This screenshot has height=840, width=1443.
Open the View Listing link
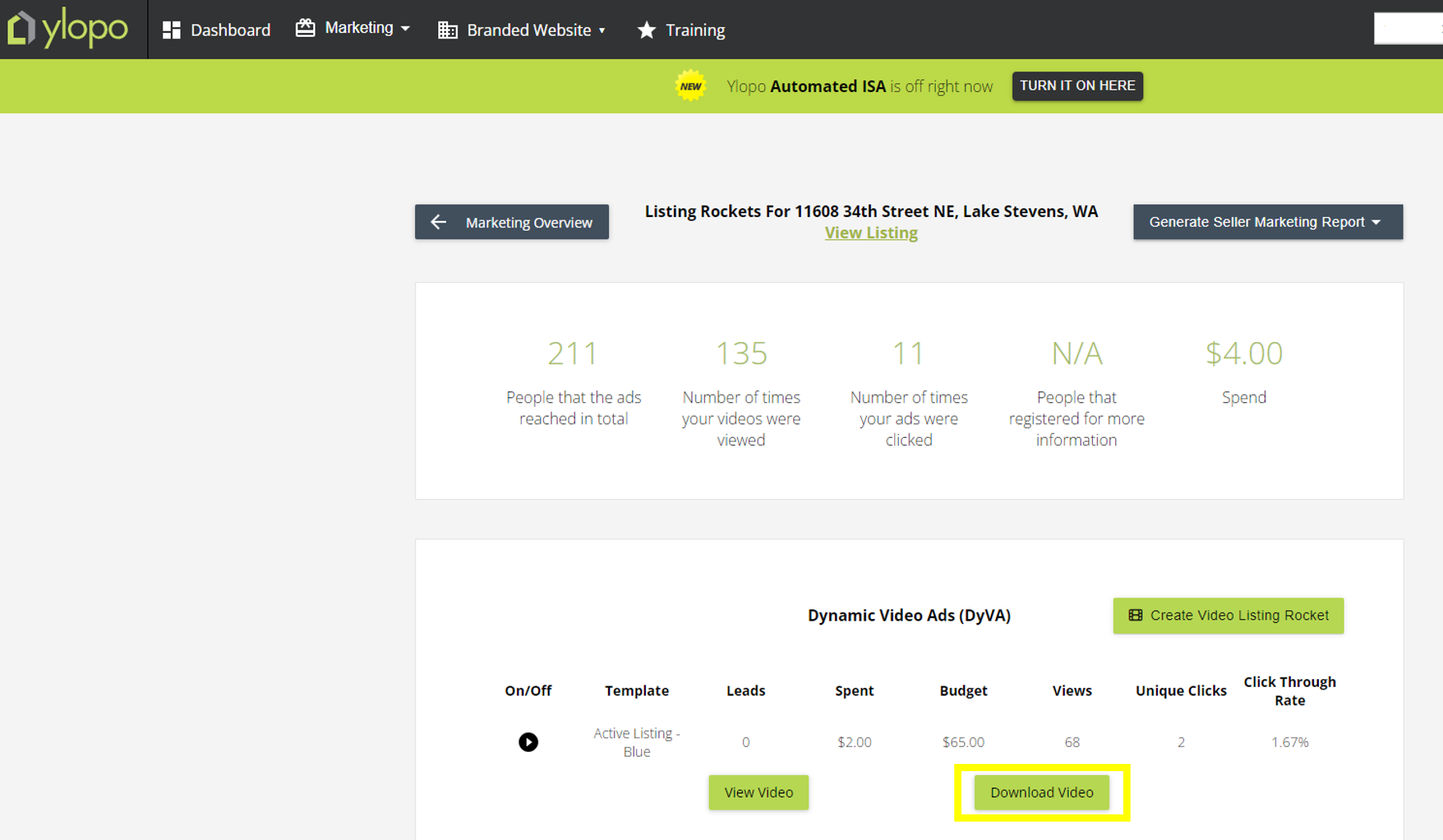tap(871, 232)
